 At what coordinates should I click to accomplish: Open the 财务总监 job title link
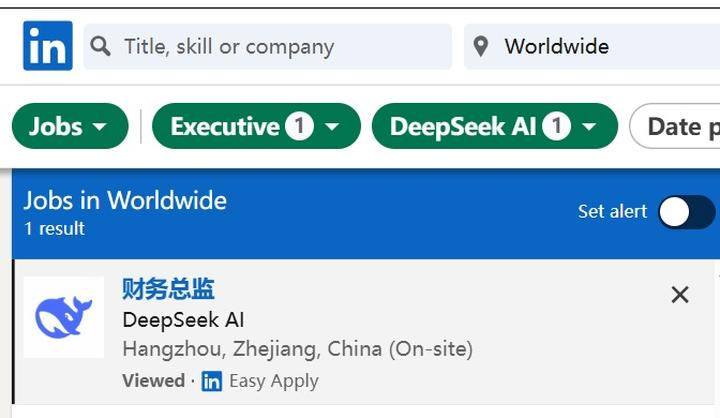tap(169, 289)
